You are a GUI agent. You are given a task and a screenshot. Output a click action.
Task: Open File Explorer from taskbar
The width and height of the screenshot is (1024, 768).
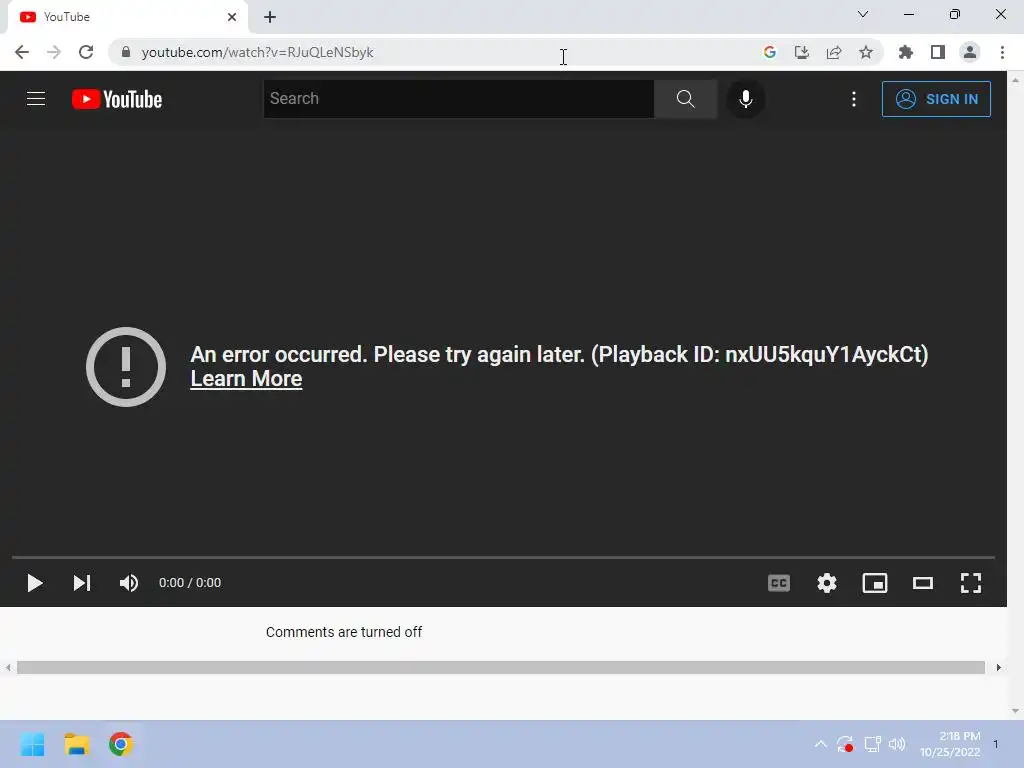click(76, 744)
